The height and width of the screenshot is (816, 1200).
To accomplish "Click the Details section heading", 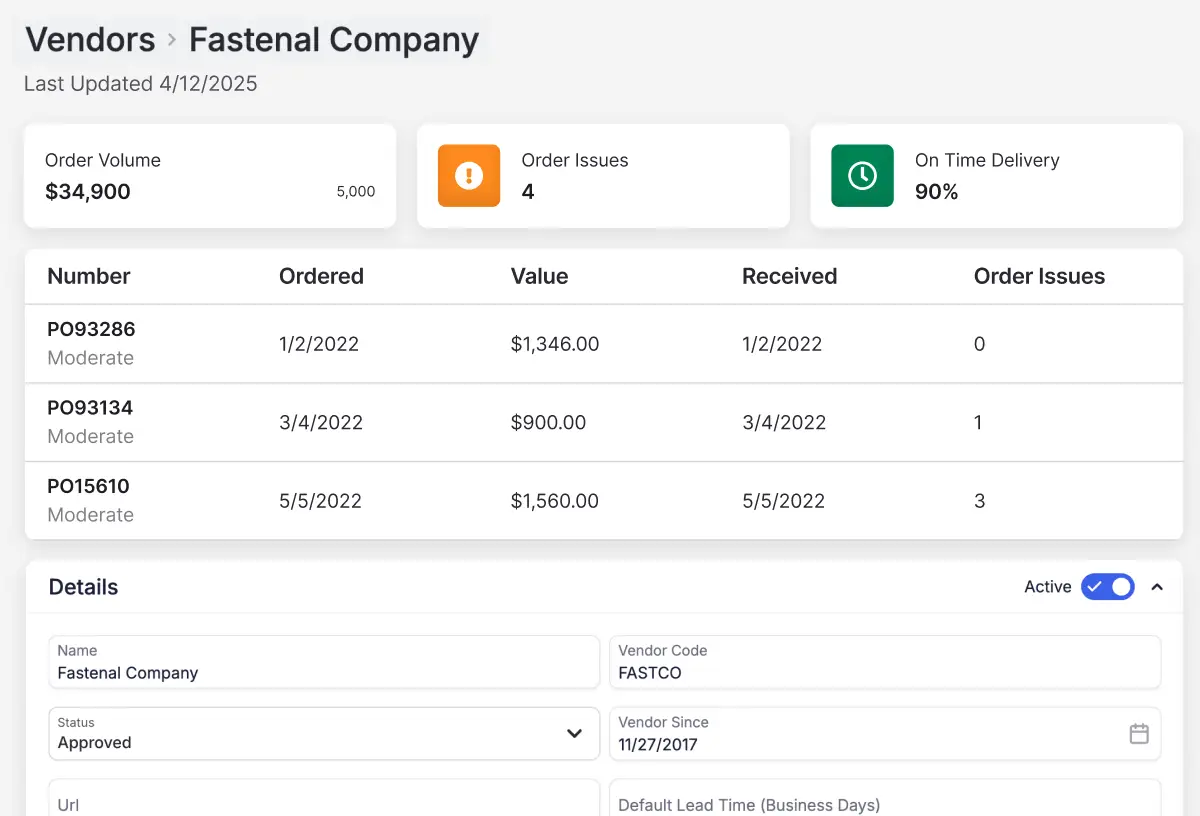I will [84, 587].
